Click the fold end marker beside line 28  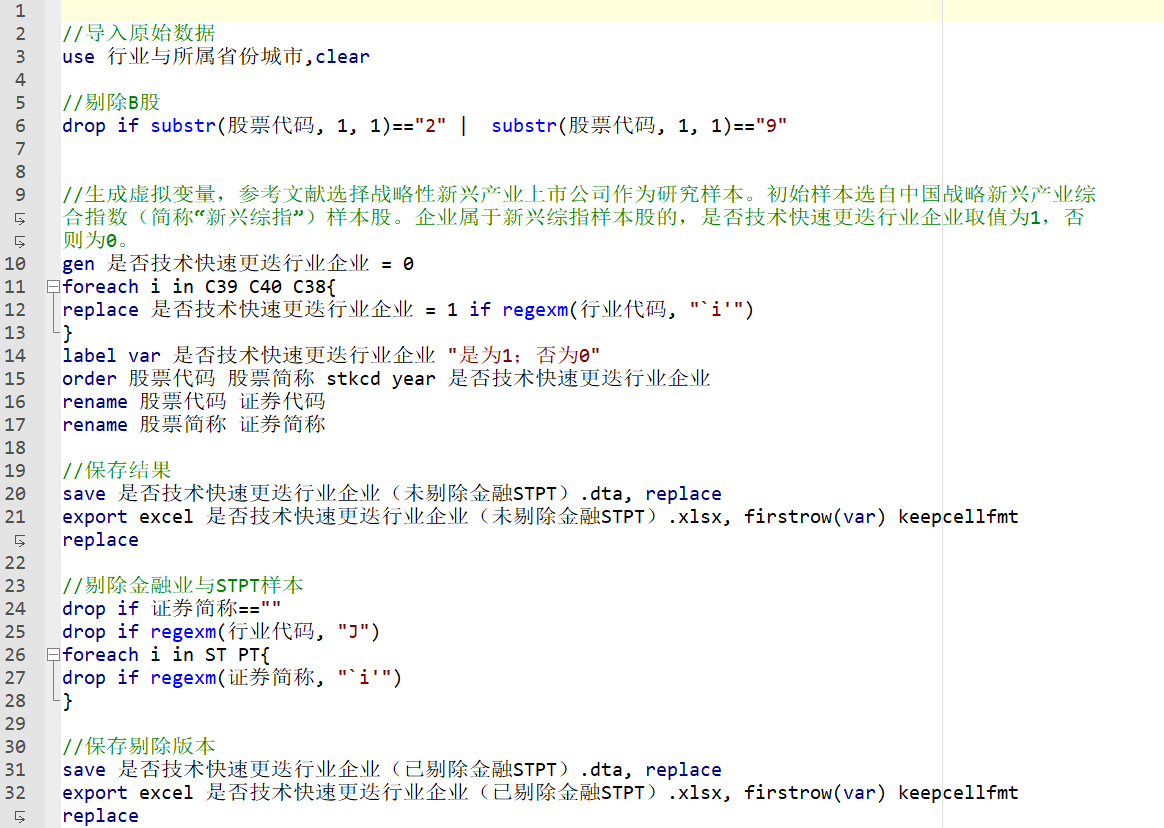coord(52,700)
